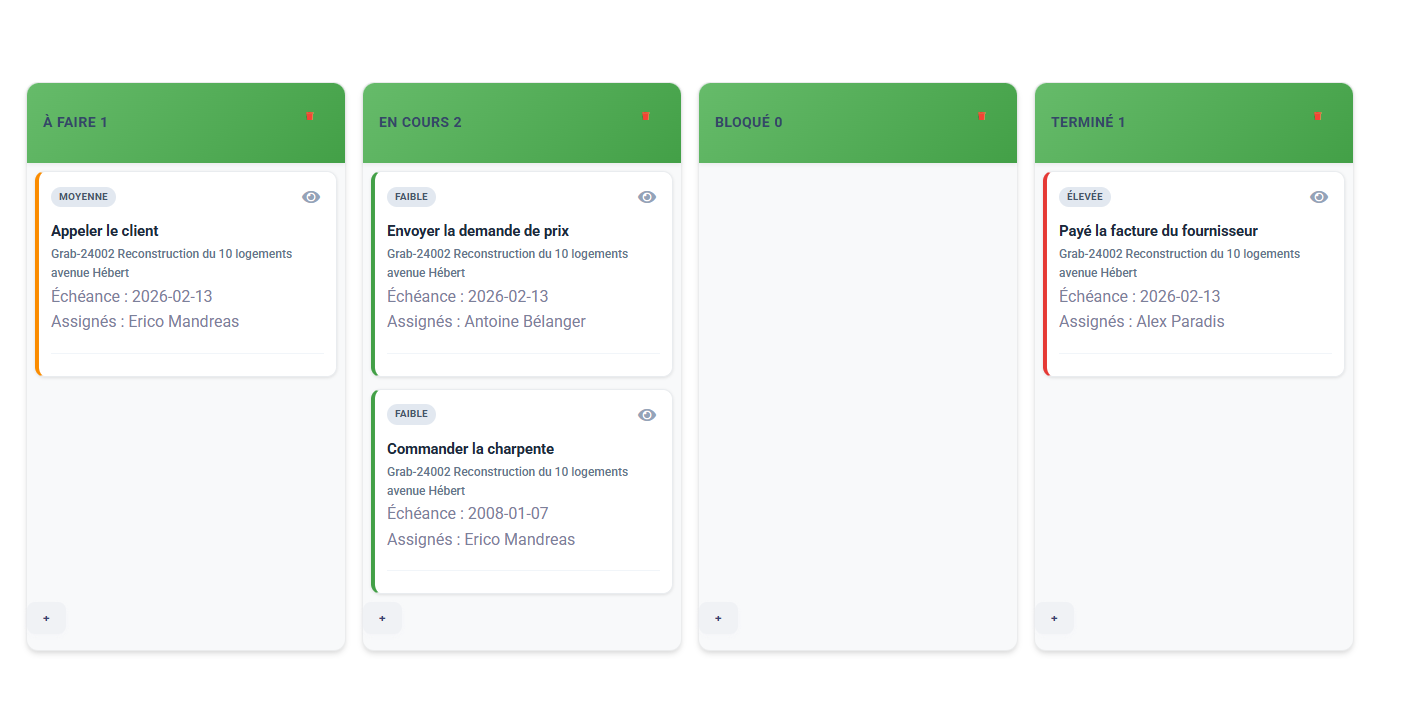Click the orange color strip on 'Appeler le client'
Viewport: 1417px width, 706px height.
[x=37, y=275]
